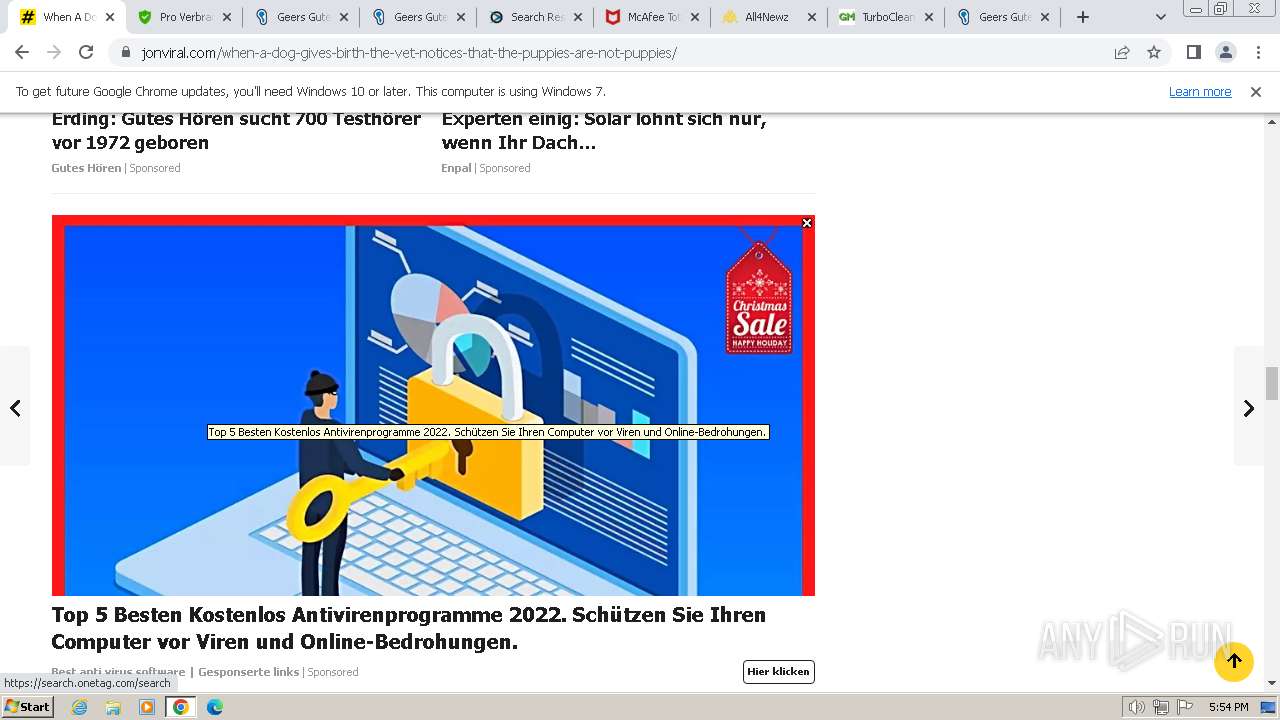The height and width of the screenshot is (720, 1280).
Task: Click the Gesponserte links label
Action: 248,672
